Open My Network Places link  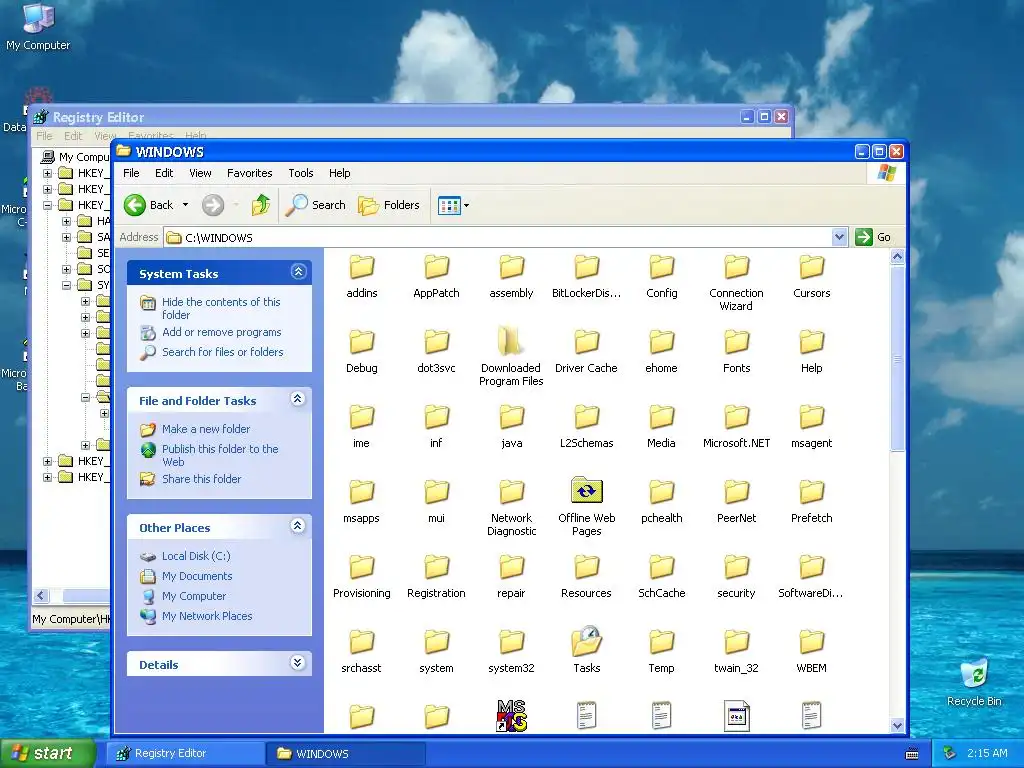(207, 616)
